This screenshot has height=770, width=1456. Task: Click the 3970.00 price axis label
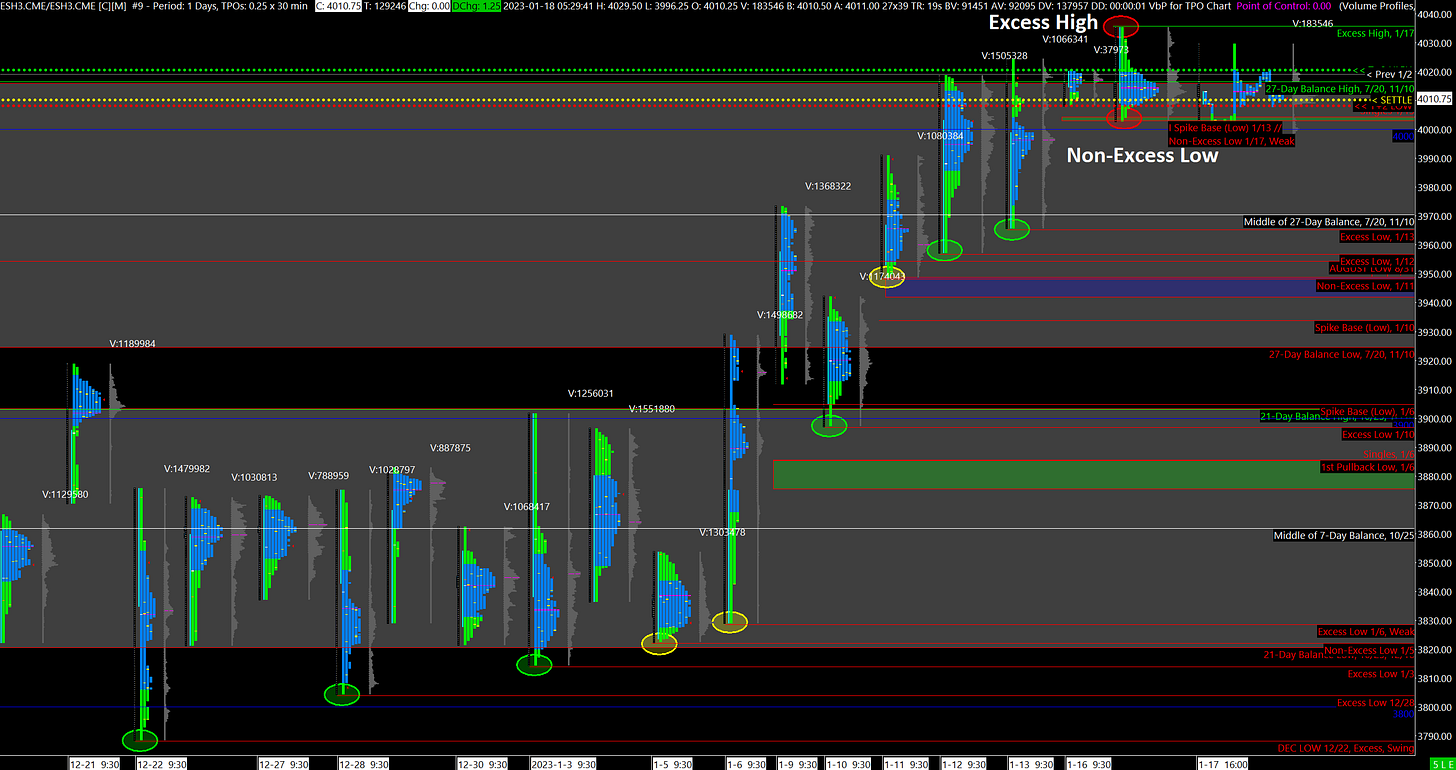(x=1435, y=216)
